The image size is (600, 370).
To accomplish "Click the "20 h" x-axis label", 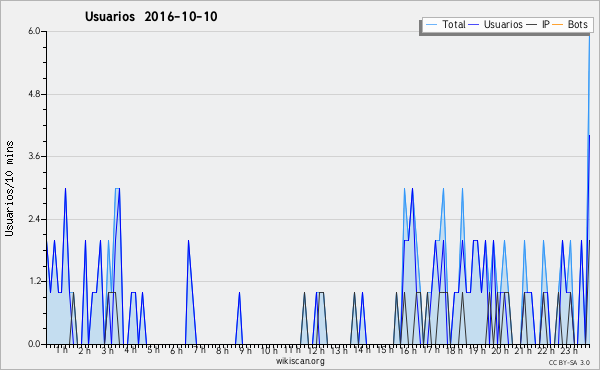I will [x=500, y=350].
